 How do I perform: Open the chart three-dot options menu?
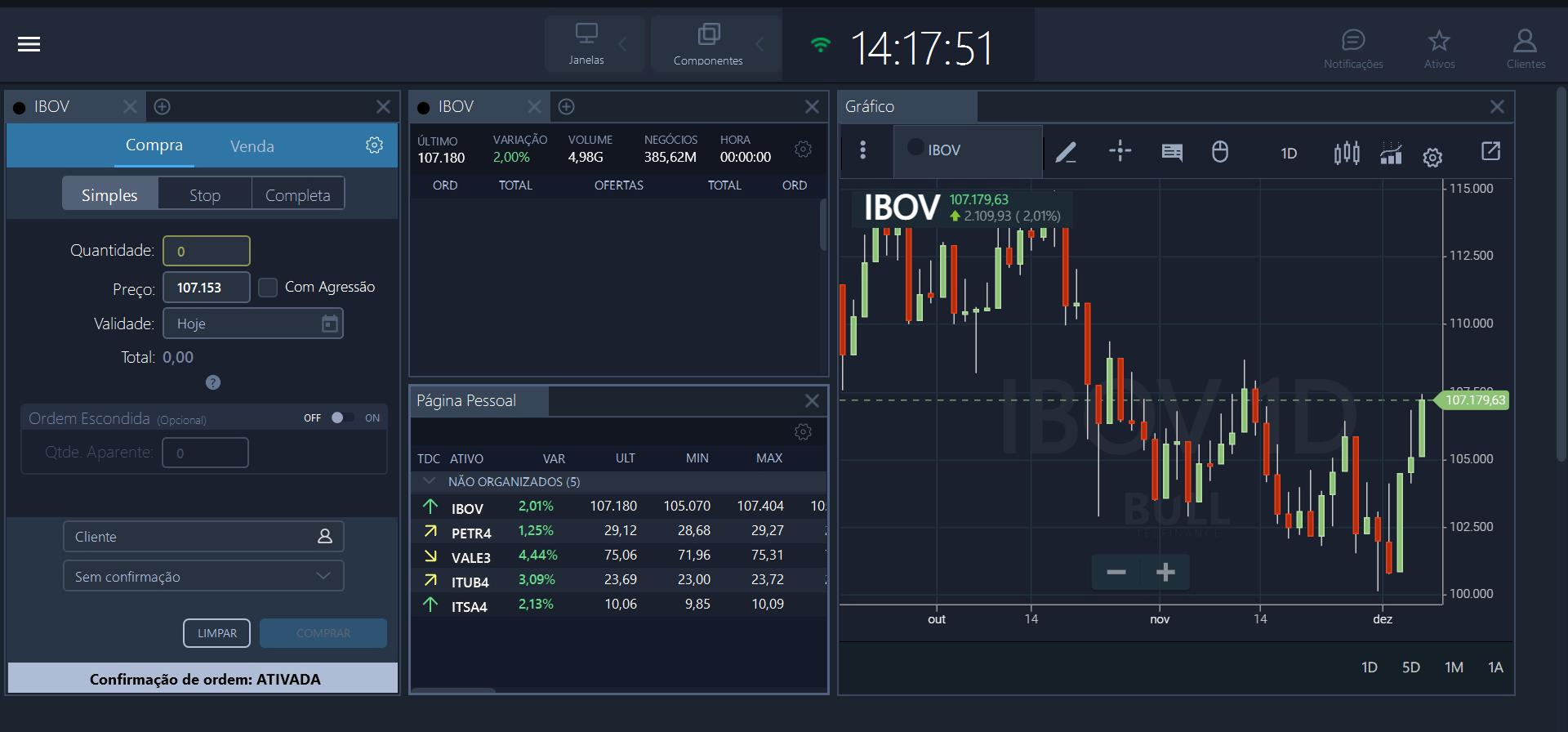click(863, 150)
